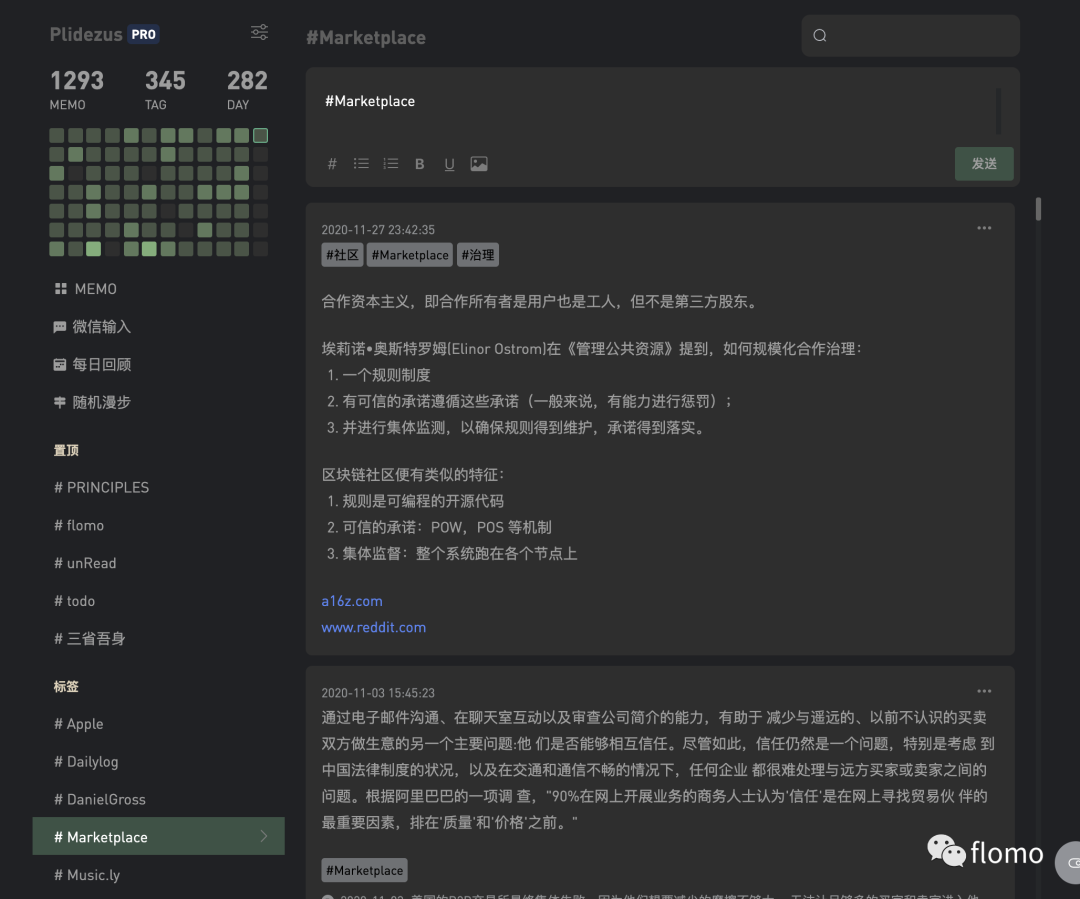
Task: Attach an image with the picture icon
Action: point(479,164)
